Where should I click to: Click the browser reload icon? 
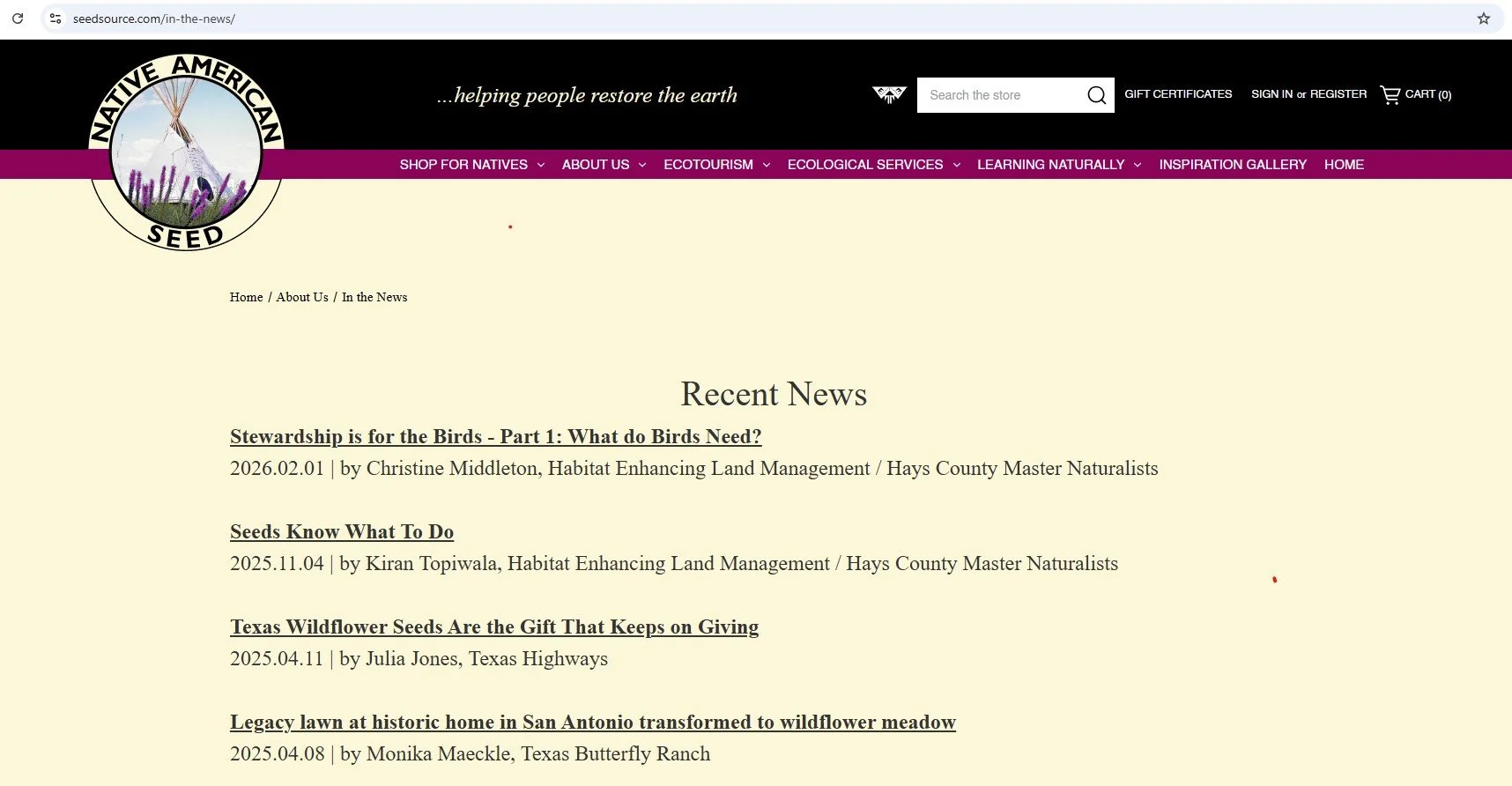click(18, 19)
